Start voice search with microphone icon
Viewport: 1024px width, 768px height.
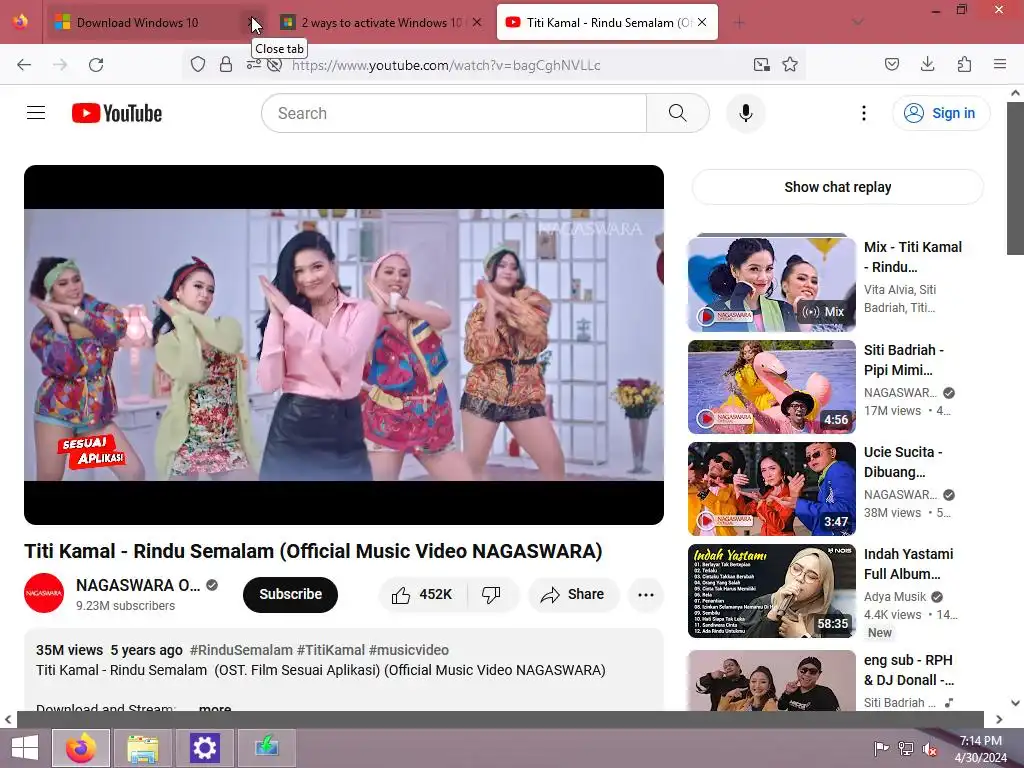[x=745, y=113]
